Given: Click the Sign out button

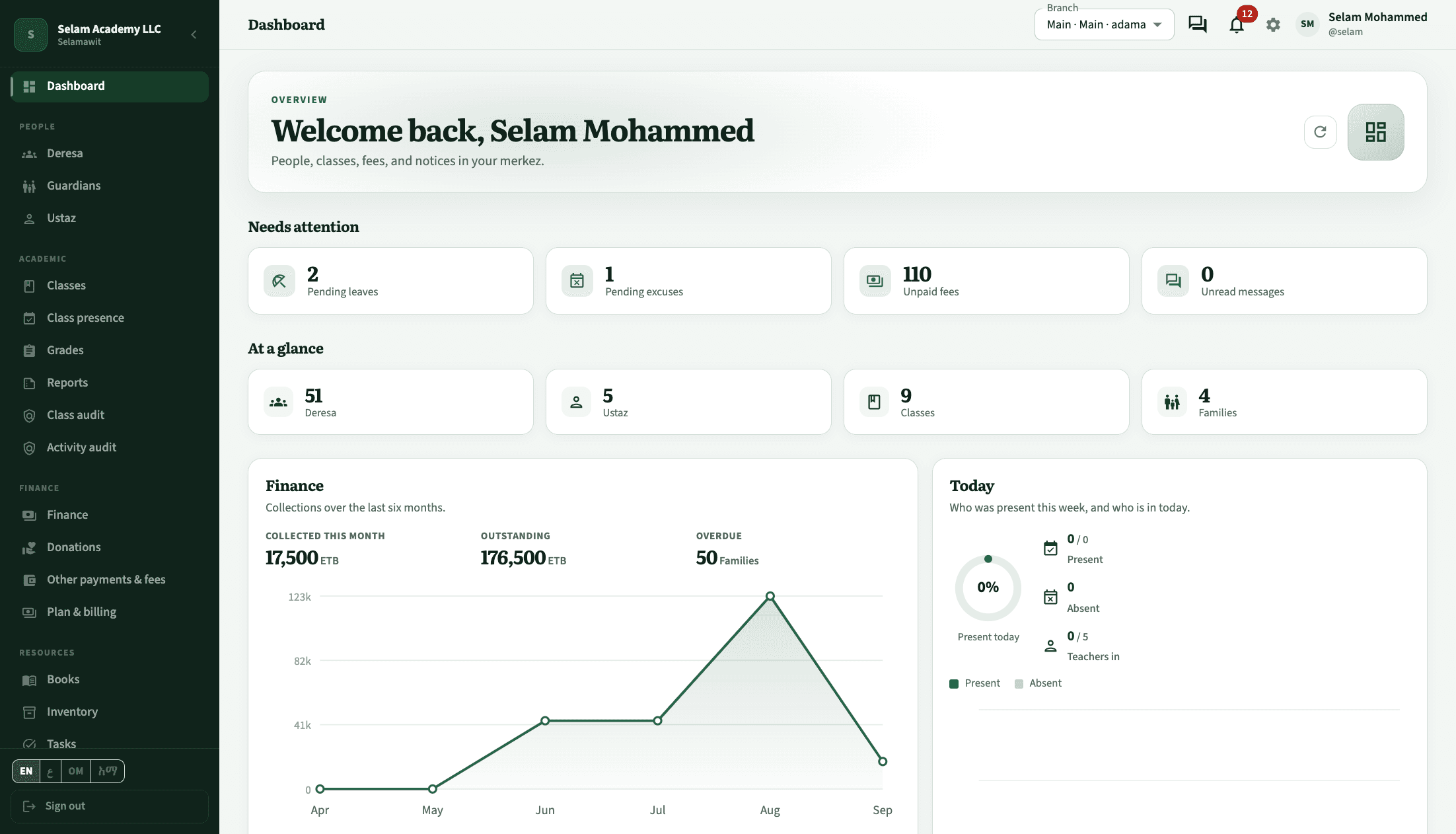Looking at the screenshot, I should pos(110,806).
